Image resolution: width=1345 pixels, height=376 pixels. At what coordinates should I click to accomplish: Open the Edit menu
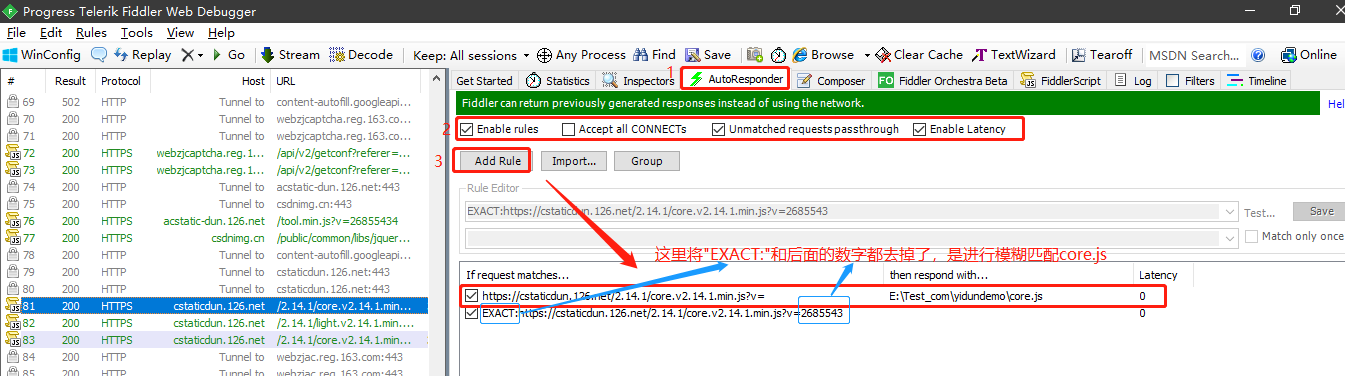(x=50, y=33)
